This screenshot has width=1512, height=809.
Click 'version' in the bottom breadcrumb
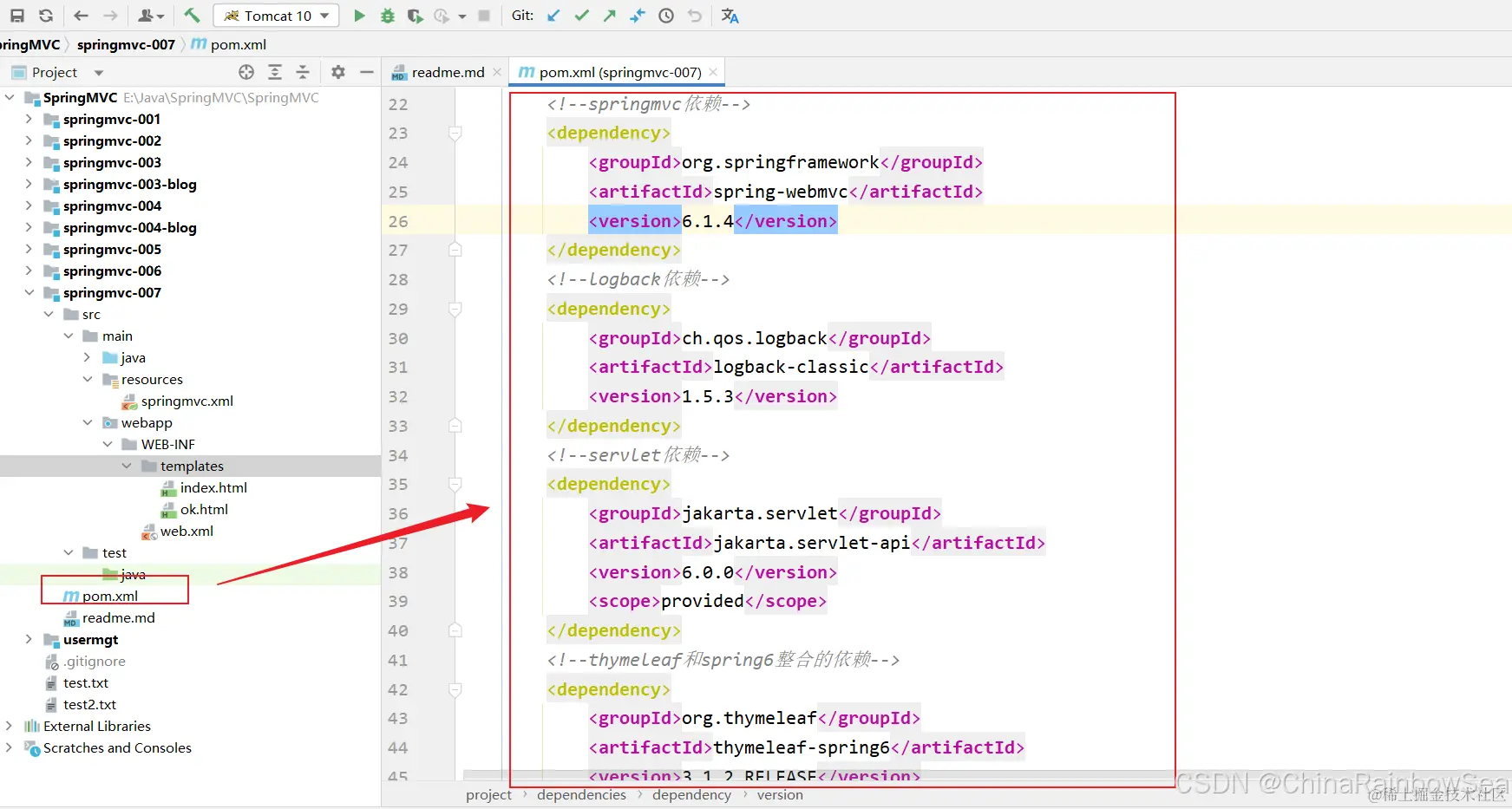pyautogui.click(x=780, y=794)
